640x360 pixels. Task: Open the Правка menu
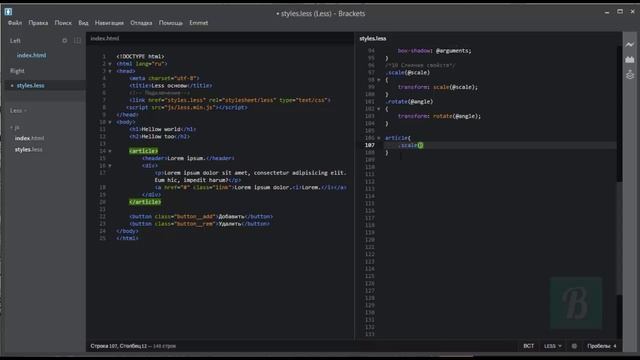38,23
